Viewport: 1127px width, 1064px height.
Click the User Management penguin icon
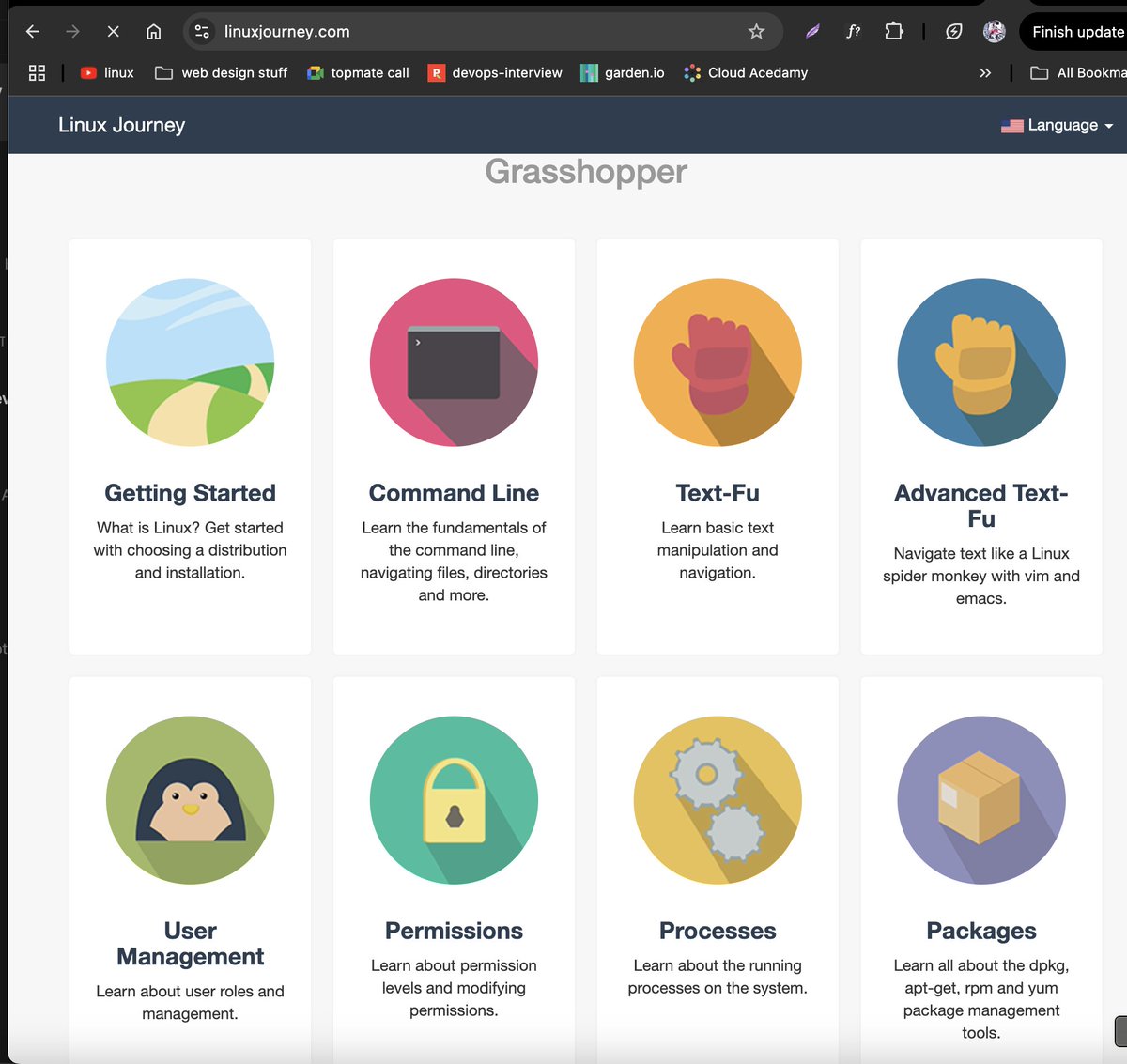[x=190, y=799]
